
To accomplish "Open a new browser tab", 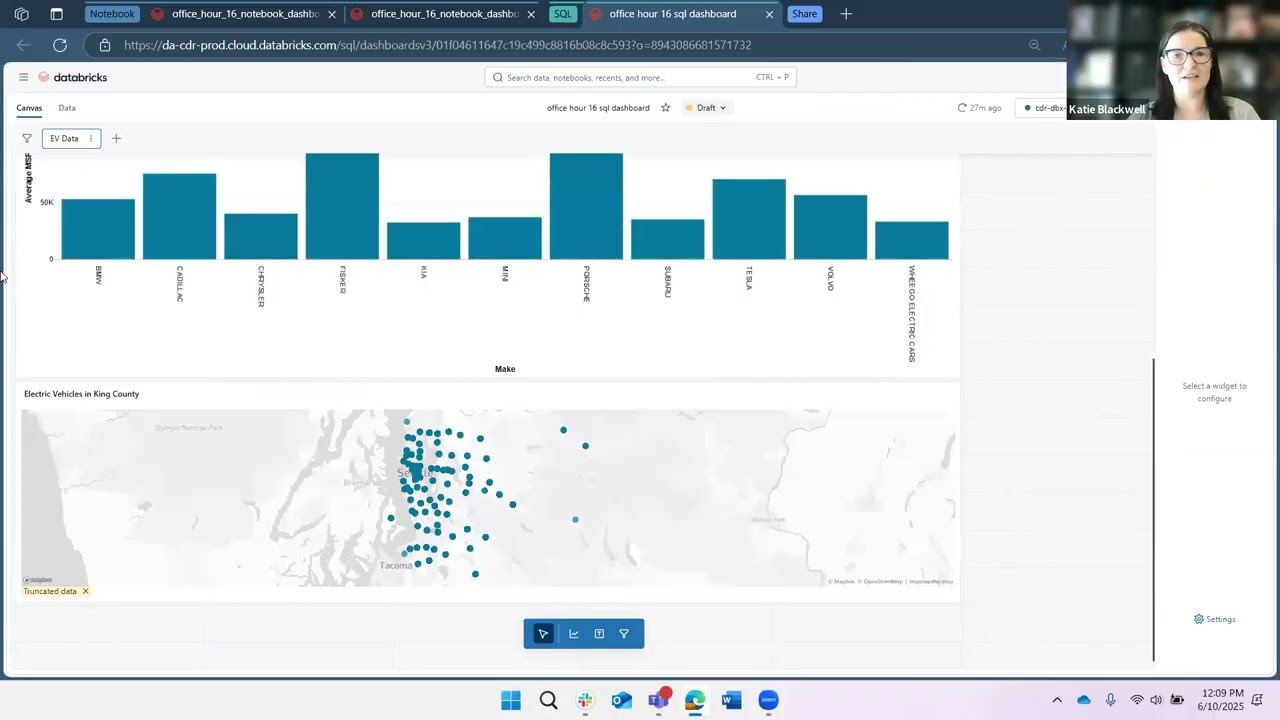I will pyautogui.click(x=846, y=14).
